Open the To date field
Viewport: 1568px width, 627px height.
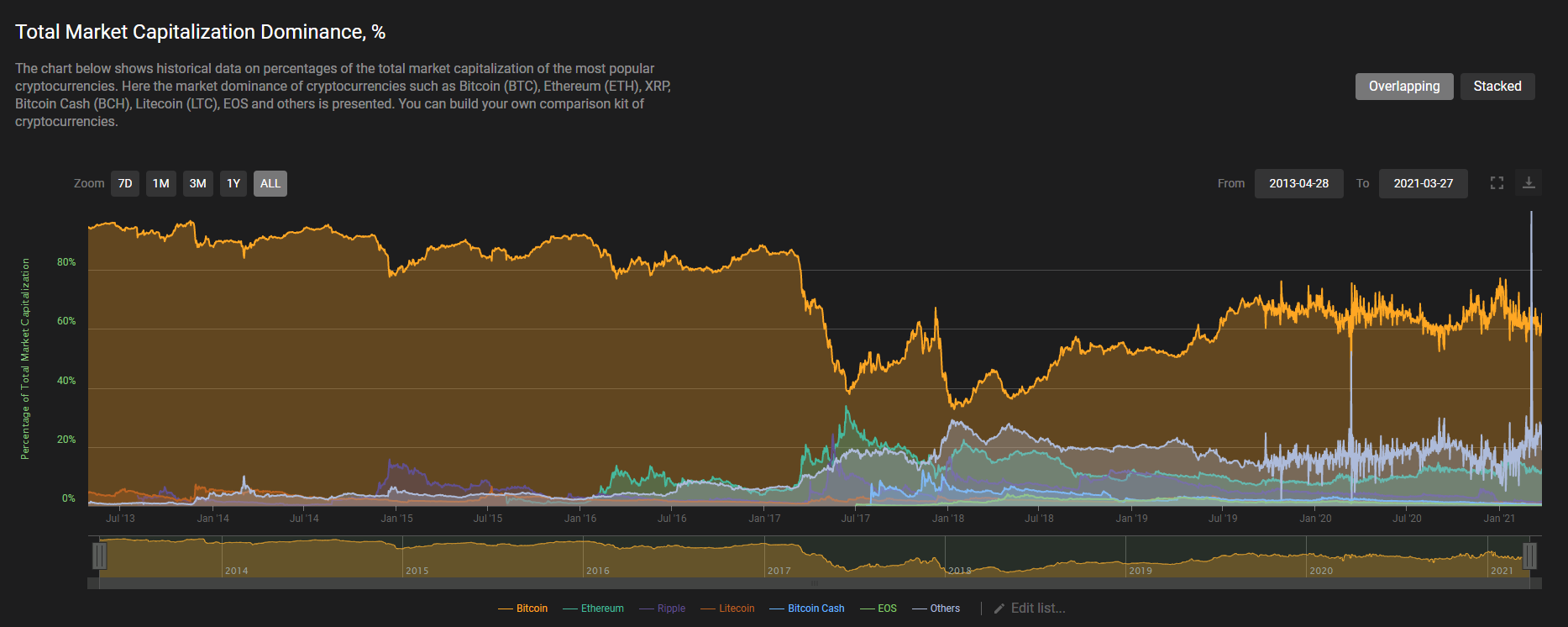[1423, 184]
